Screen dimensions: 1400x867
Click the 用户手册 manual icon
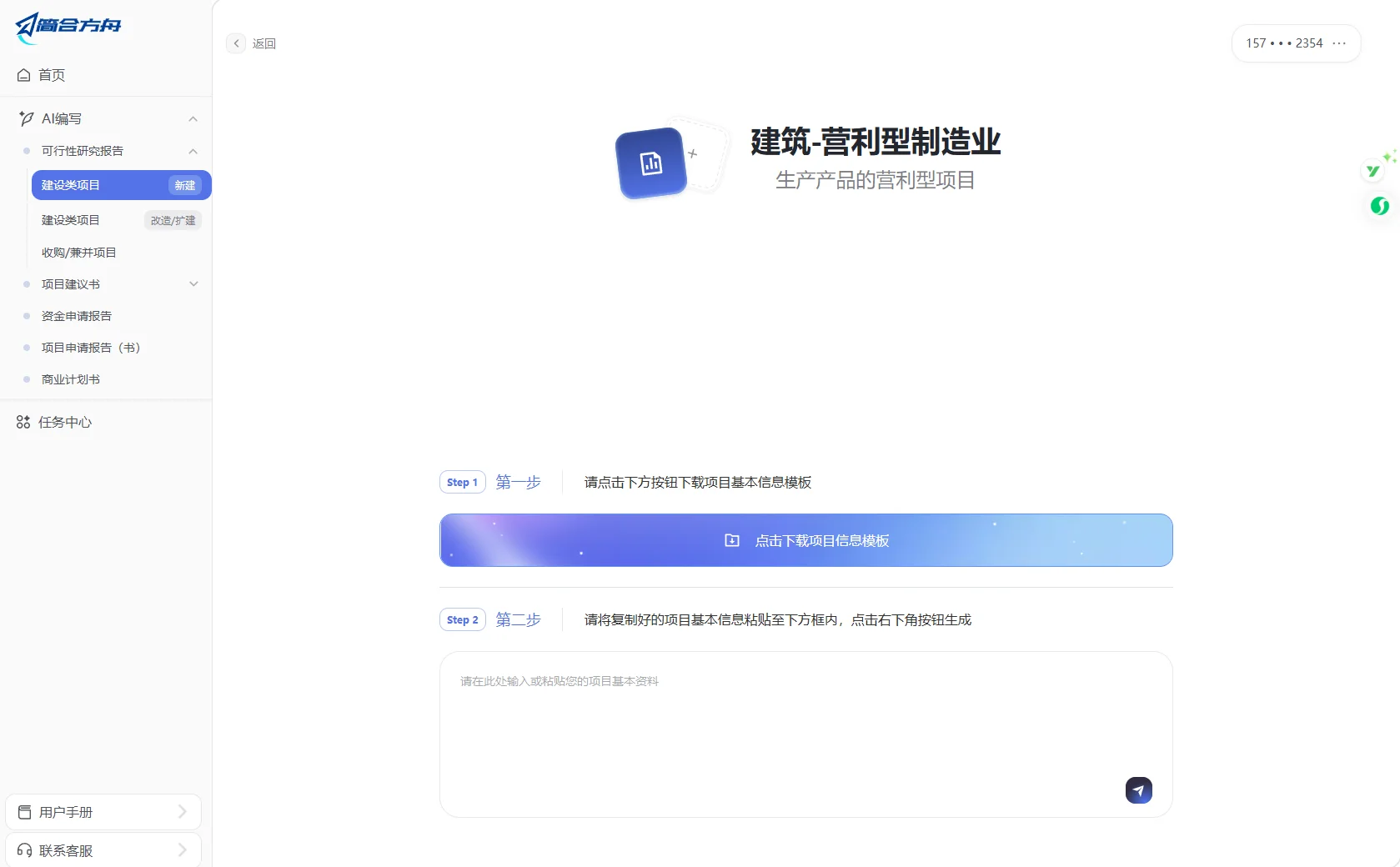tap(26, 811)
